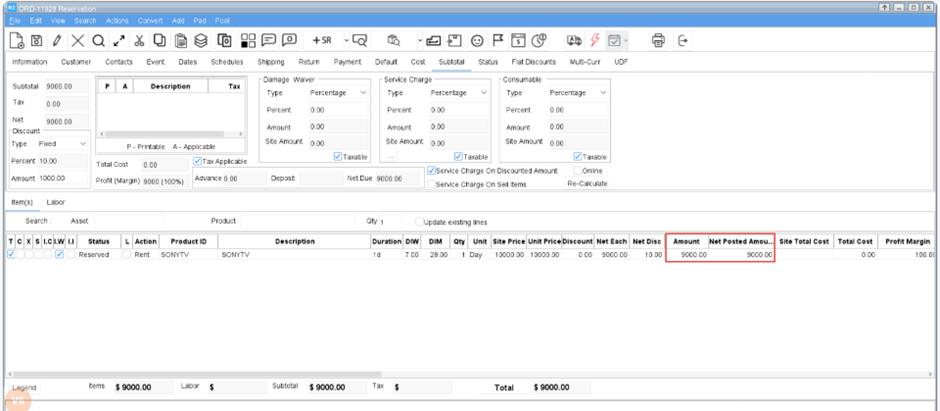This screenshot has height=411, width=940.
Task: Click the red lightning bolt icon
Action: tap(595, 41)
